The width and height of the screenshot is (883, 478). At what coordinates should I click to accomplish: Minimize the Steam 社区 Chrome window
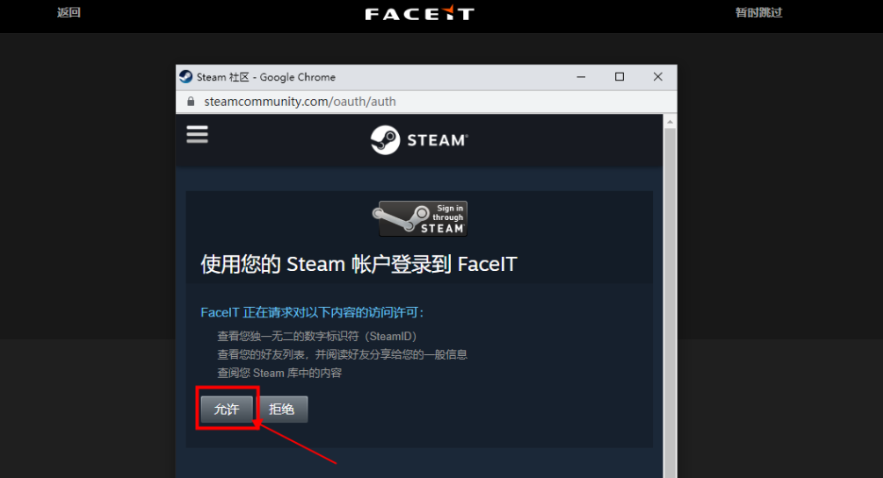click(580, 77)
